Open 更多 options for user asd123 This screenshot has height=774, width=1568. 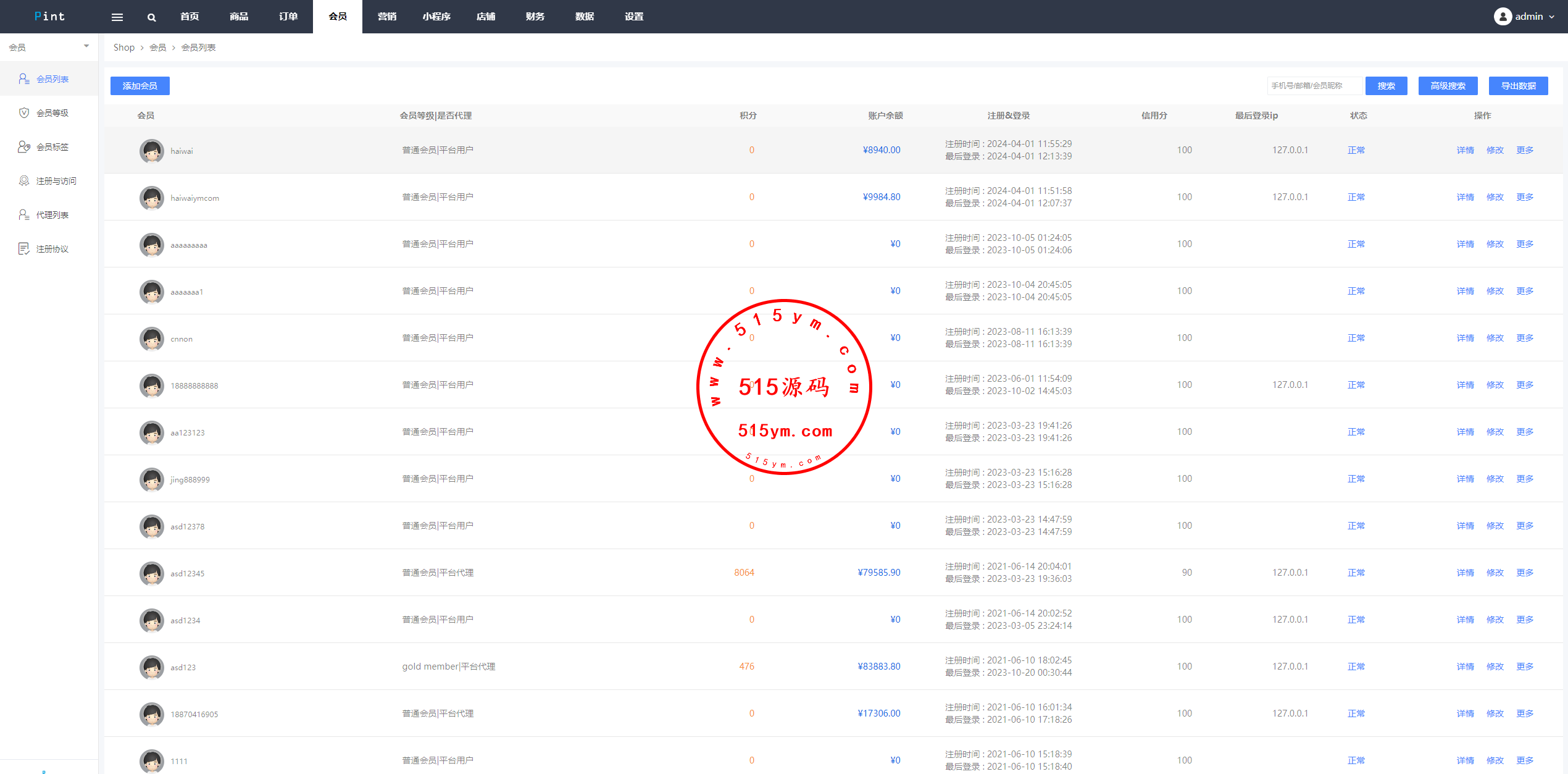(1524, 667)
